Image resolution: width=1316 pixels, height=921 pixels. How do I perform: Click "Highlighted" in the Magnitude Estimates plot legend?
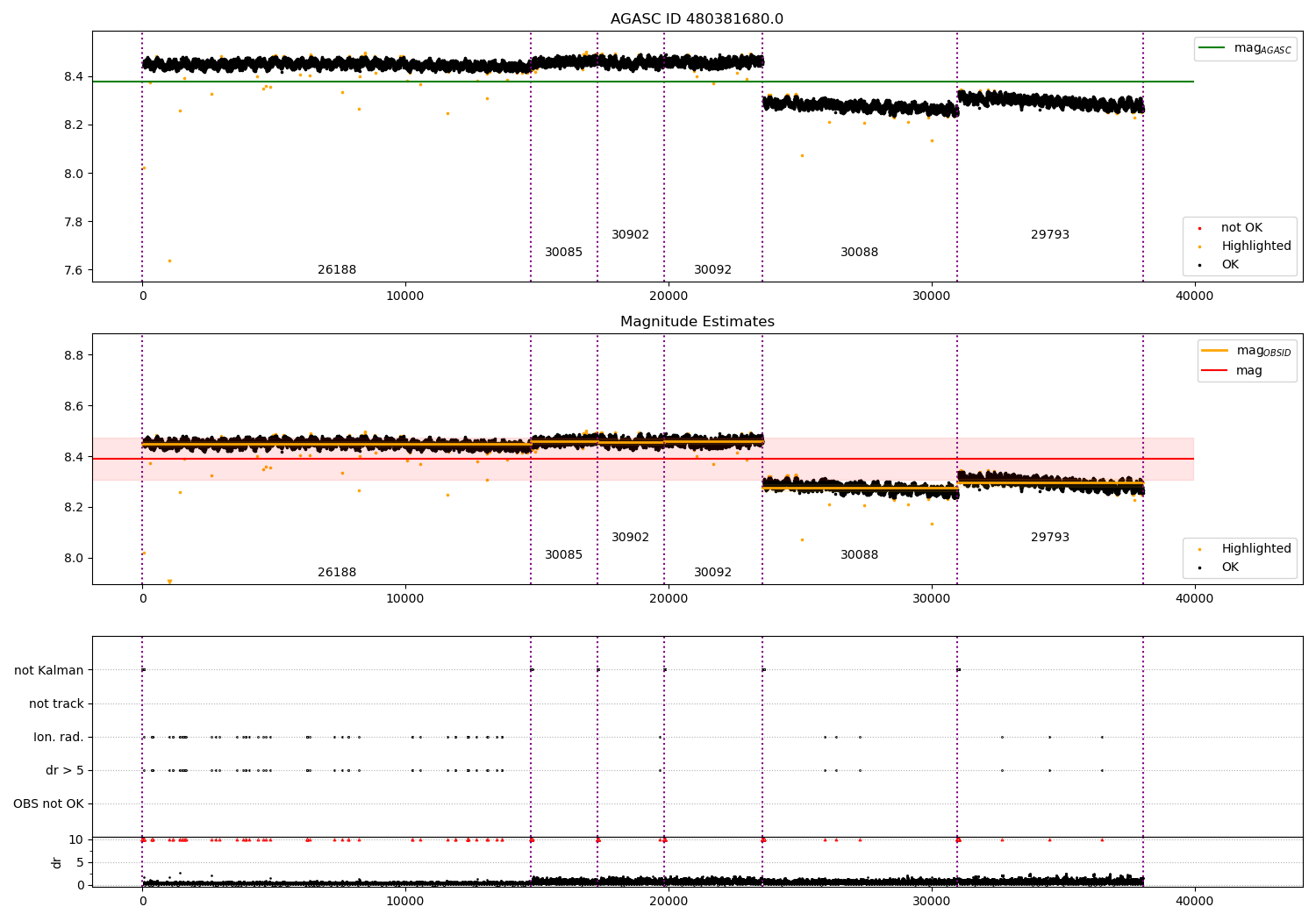(1256, 549)
